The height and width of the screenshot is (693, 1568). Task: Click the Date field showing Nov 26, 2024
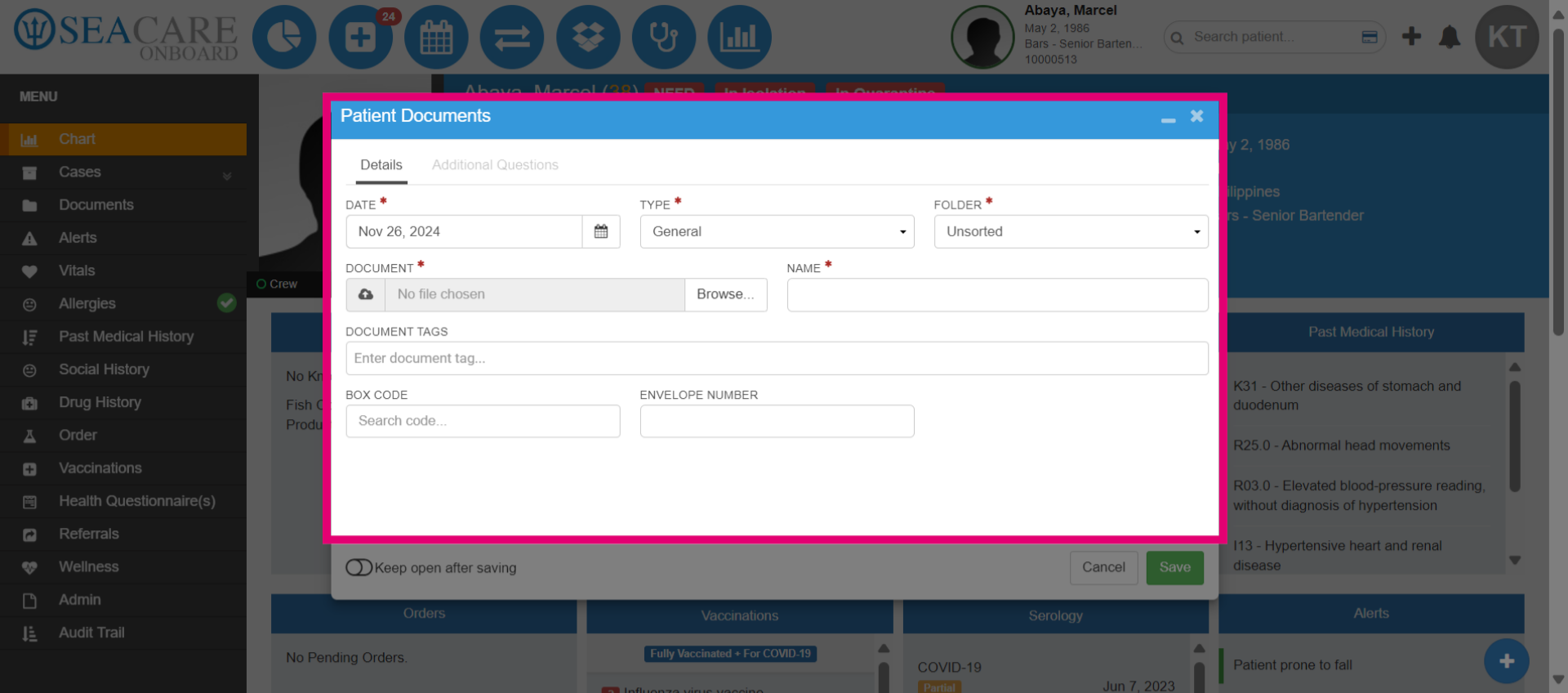click(464, 231)
